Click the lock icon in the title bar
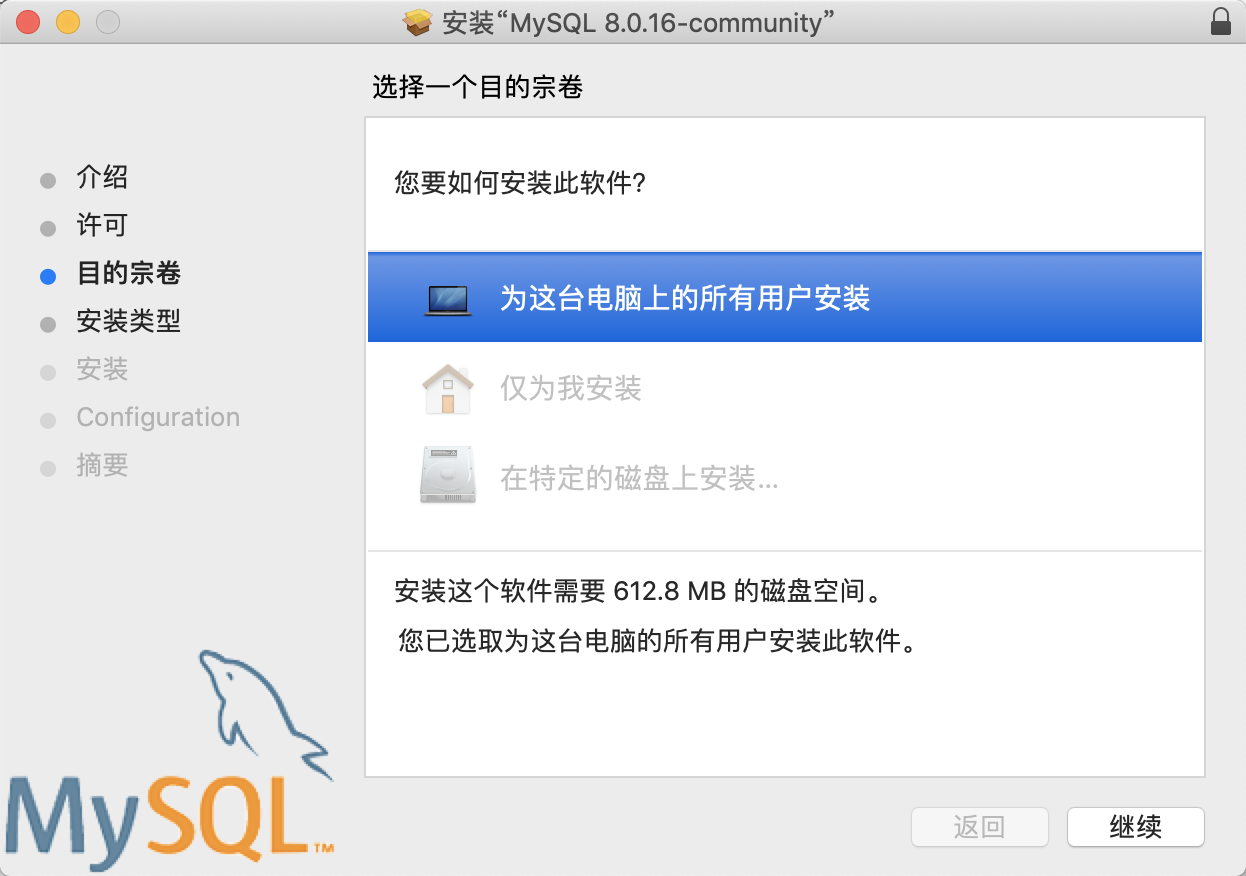Viewport: 1246px width, 876px height. pos(1220,21)
